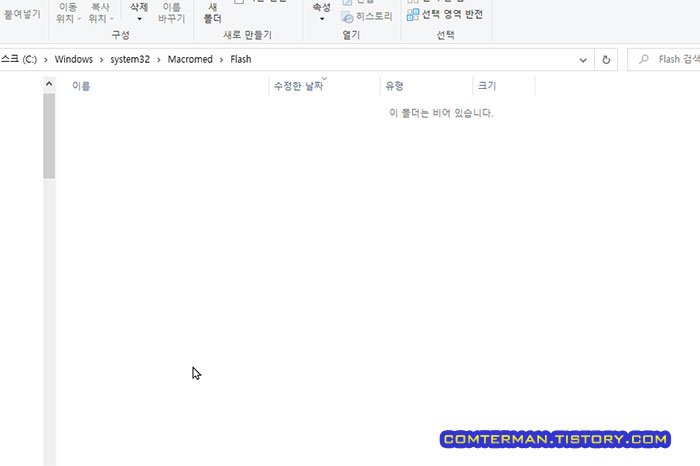The image size is (700, 466).
Task: Click 이름 바꾸기 (Rename) in ribbon
Action: (171, 12)
